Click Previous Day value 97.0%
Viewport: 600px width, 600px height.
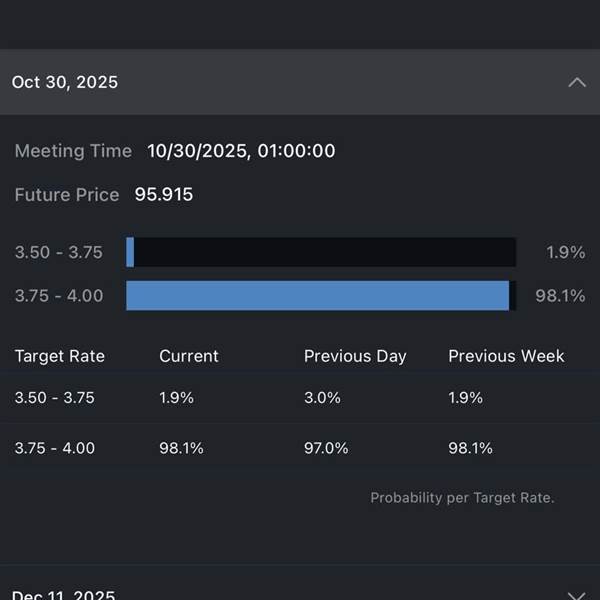(326, 448)
